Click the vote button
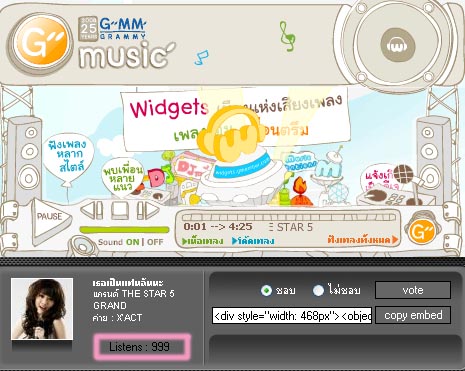 [413, 290]
